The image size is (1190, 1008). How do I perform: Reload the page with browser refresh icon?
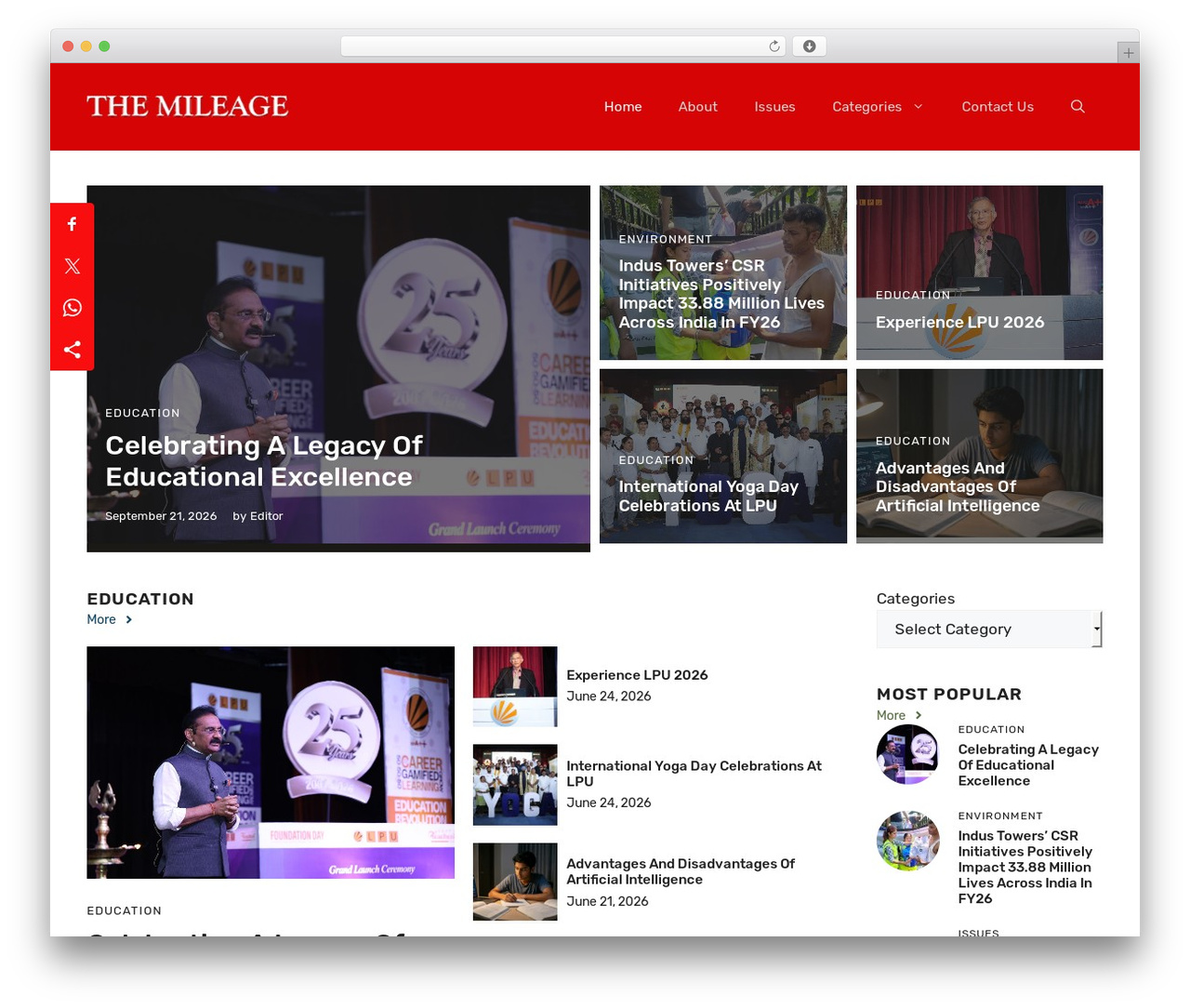773,46
